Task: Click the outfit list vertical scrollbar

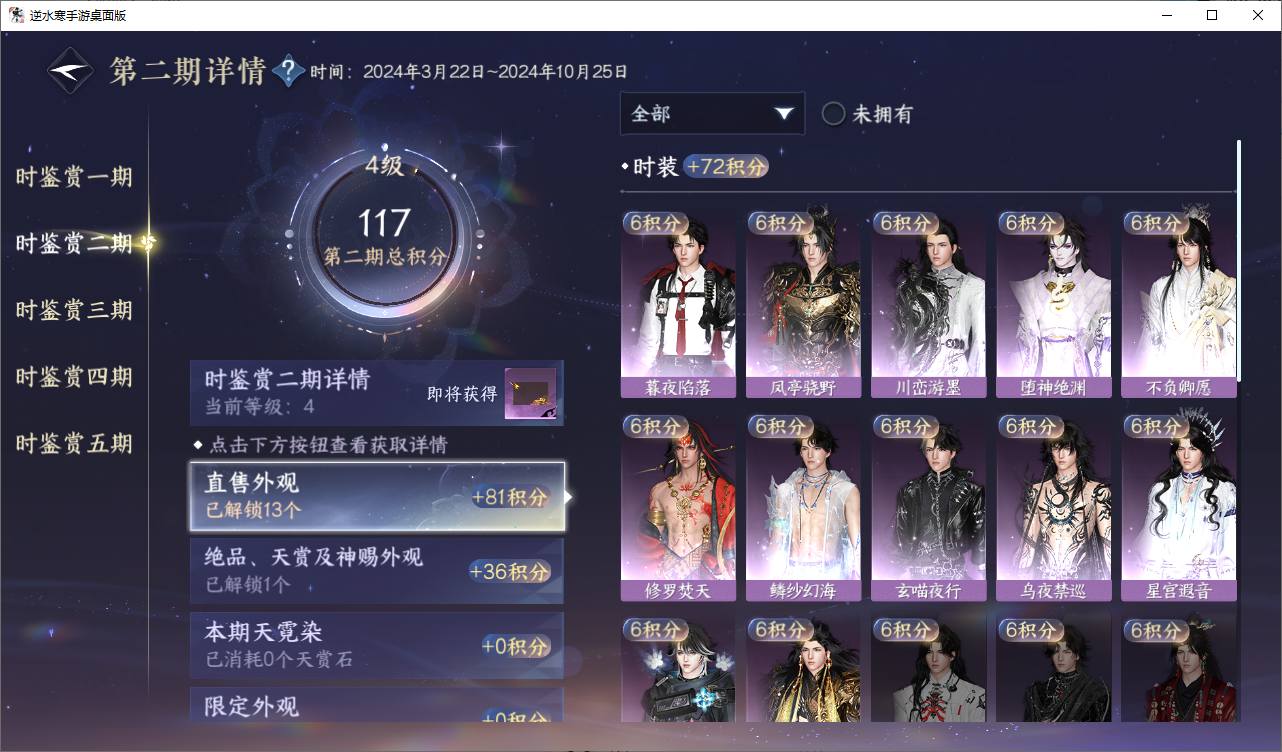Action: (x=1239, y=260)
